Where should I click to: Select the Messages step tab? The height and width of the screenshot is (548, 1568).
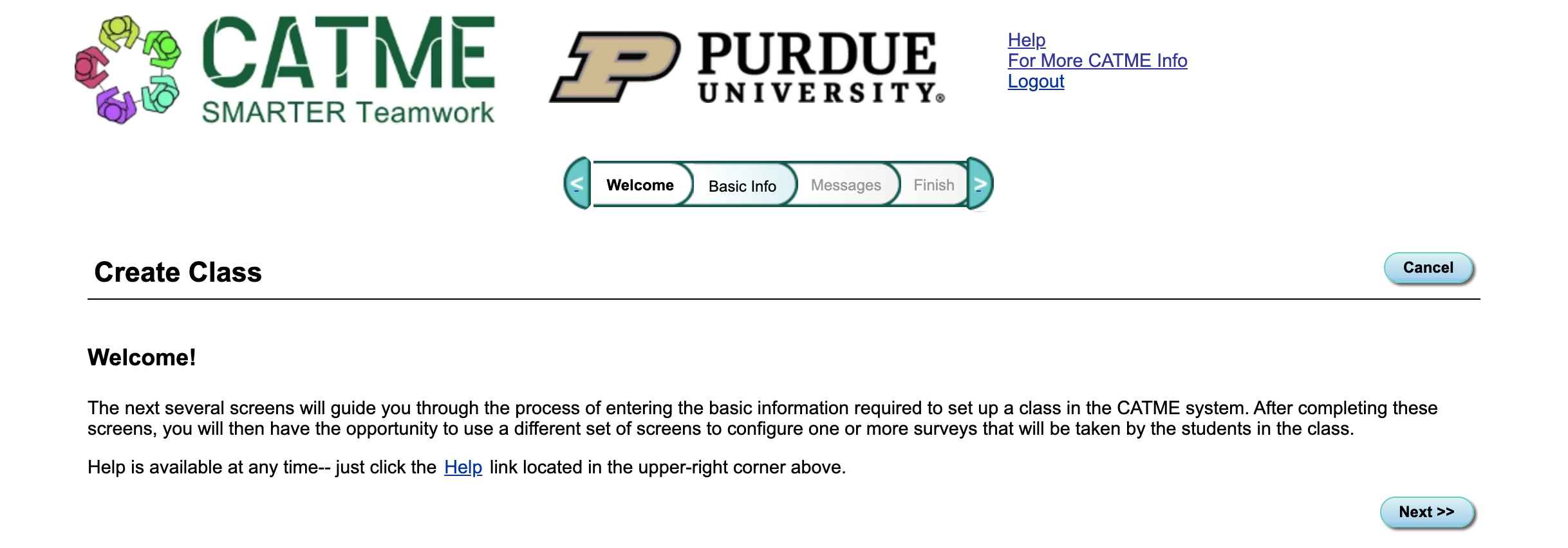coord(846,185)
